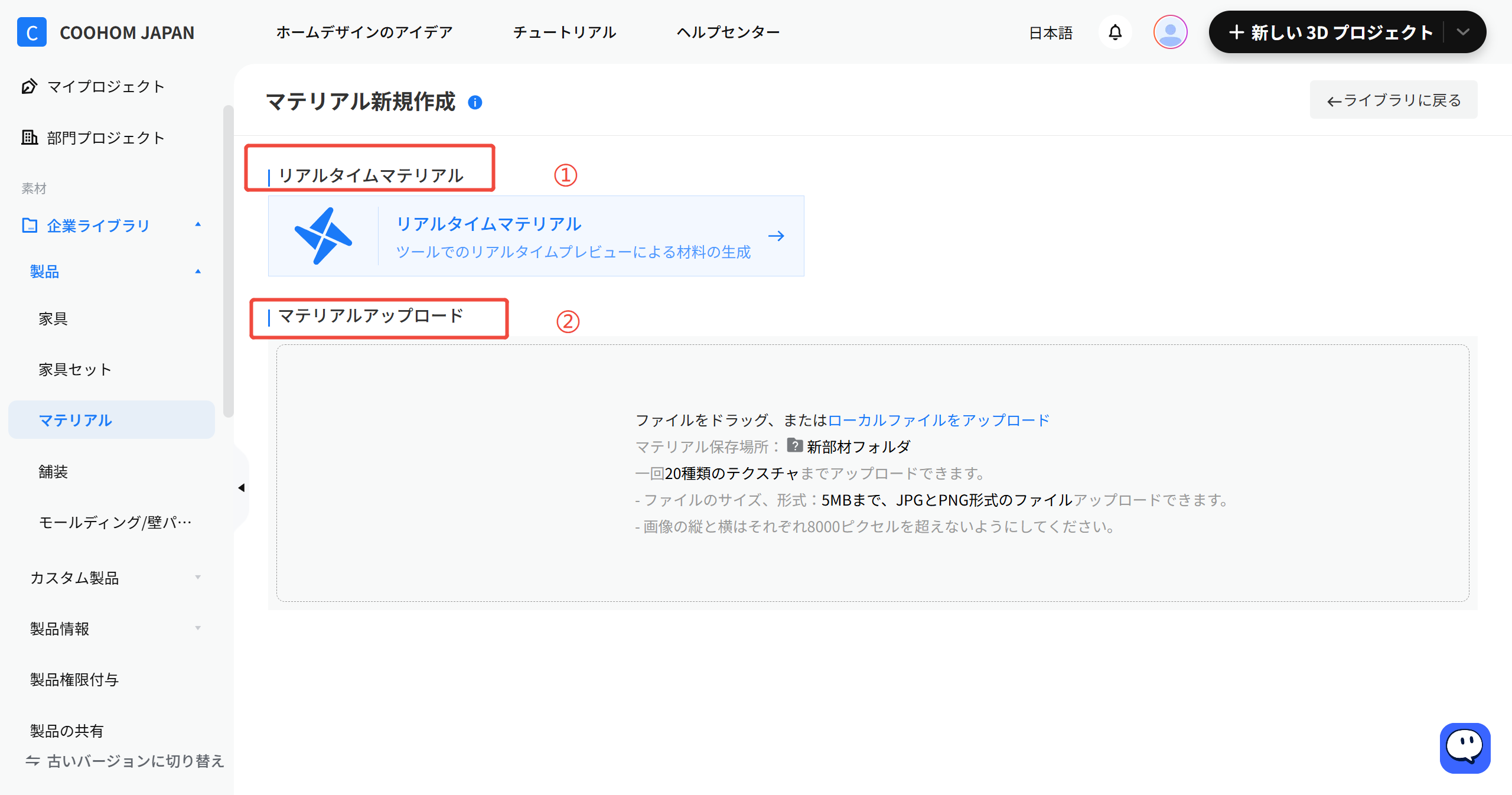Viewport: 1512px width, 795px height.
Task: Click the 新しい 3D プロジェクト button
Action: [1330, 32]
